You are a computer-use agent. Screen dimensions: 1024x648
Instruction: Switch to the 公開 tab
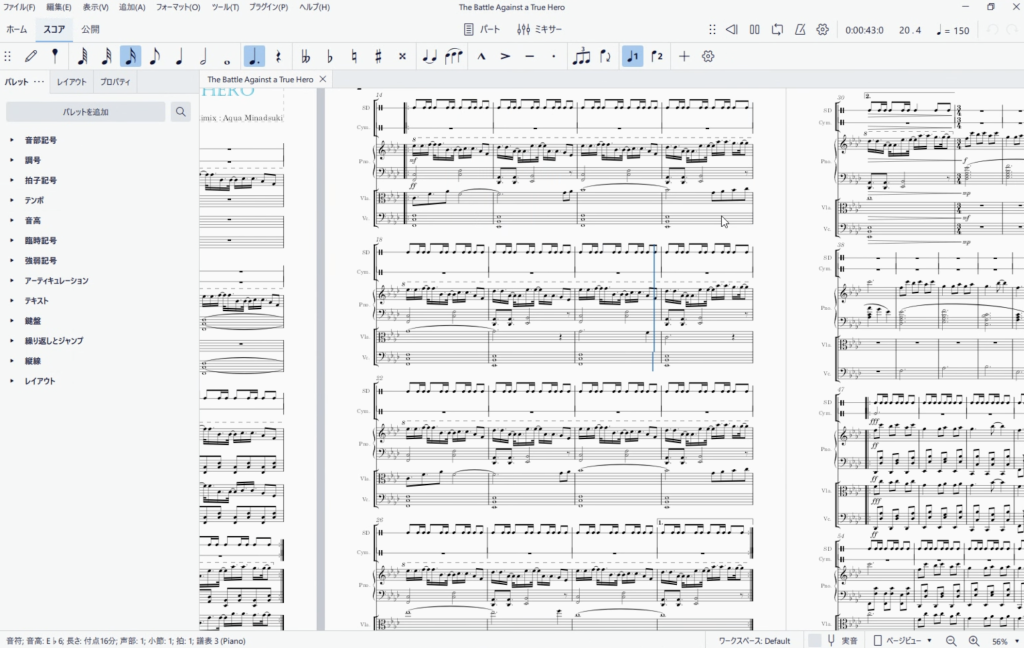[90, 29]
